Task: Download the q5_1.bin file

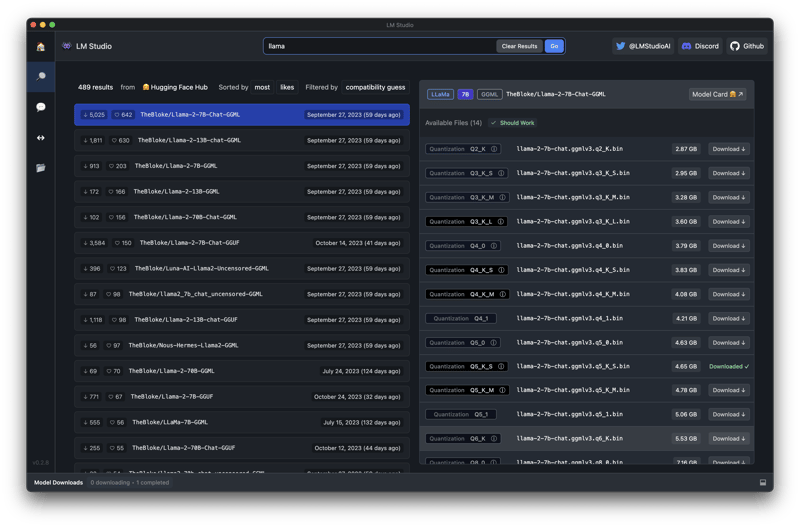Action: [x=729, y=414]
